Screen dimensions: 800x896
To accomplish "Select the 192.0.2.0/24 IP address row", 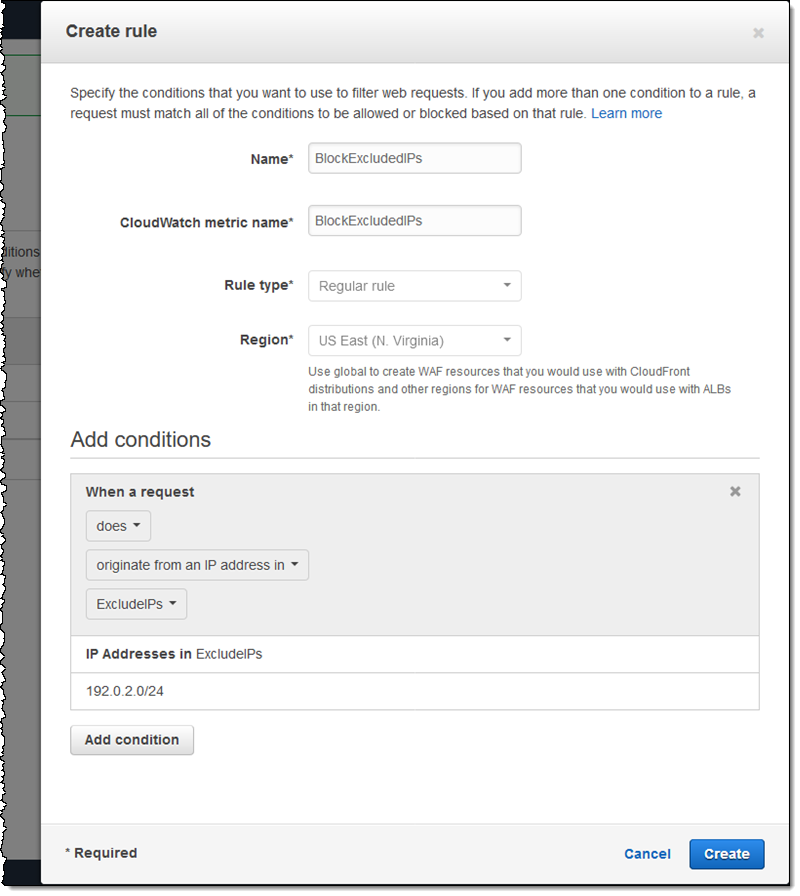I will [x=126, y=691].
